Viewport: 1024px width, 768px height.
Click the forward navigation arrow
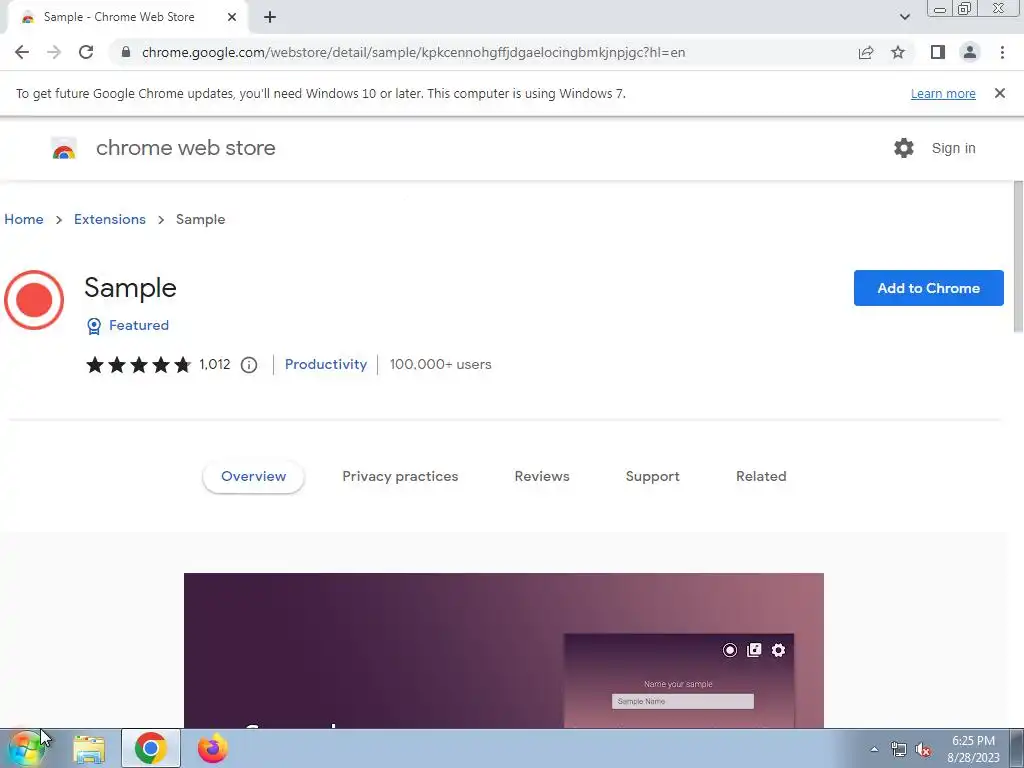(x=54, y=52)
